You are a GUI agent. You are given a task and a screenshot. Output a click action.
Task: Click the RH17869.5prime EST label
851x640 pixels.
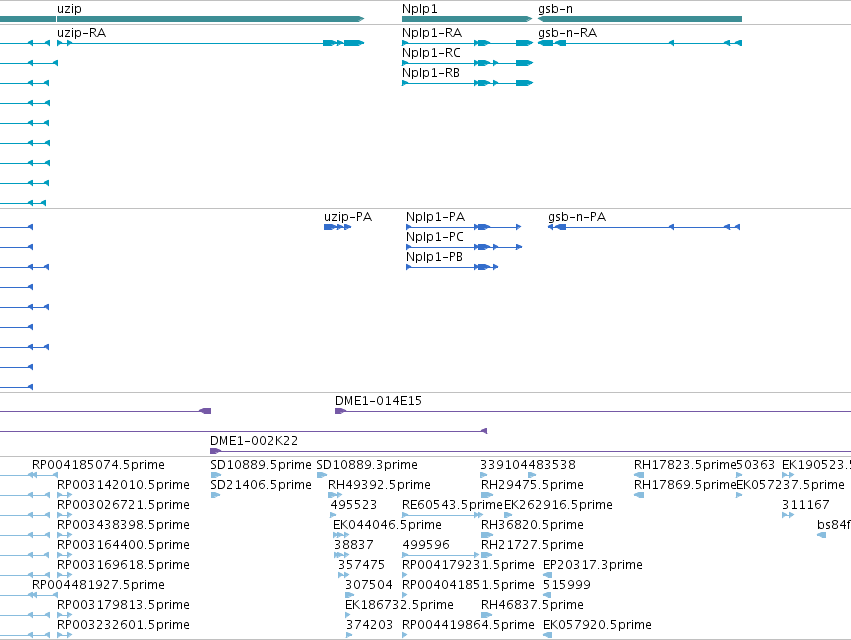(x=685, y=485)
